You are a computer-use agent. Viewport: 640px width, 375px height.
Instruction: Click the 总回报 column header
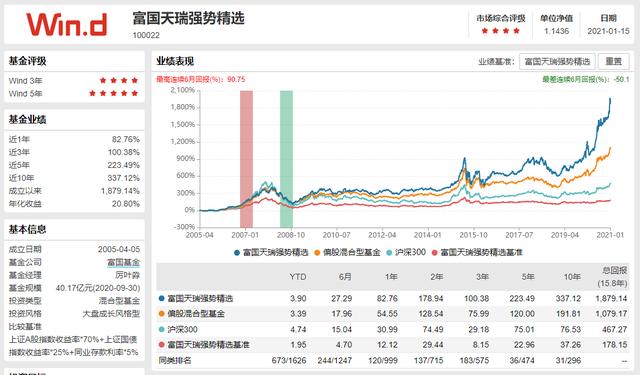612,276
